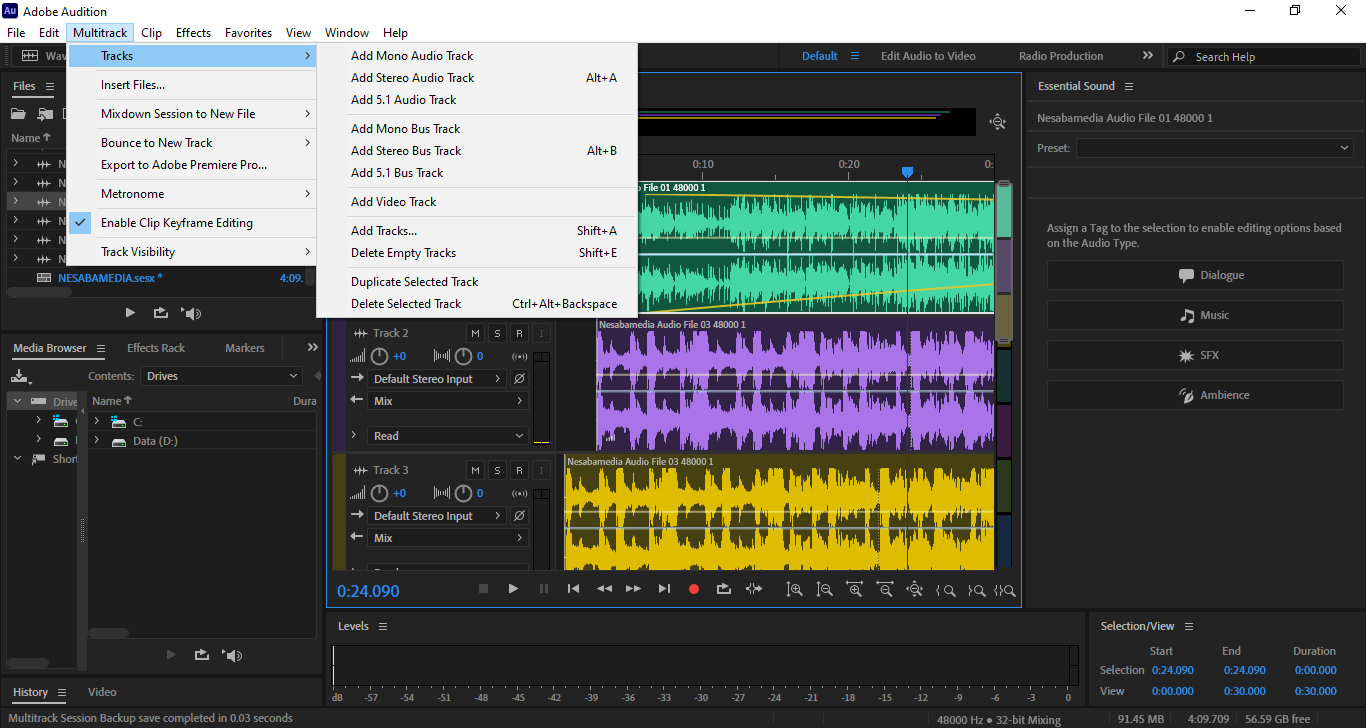This screenshot has width=1366, height=728.
Task: Adjust the Track 2 volume knob
Action: point(379,356)
